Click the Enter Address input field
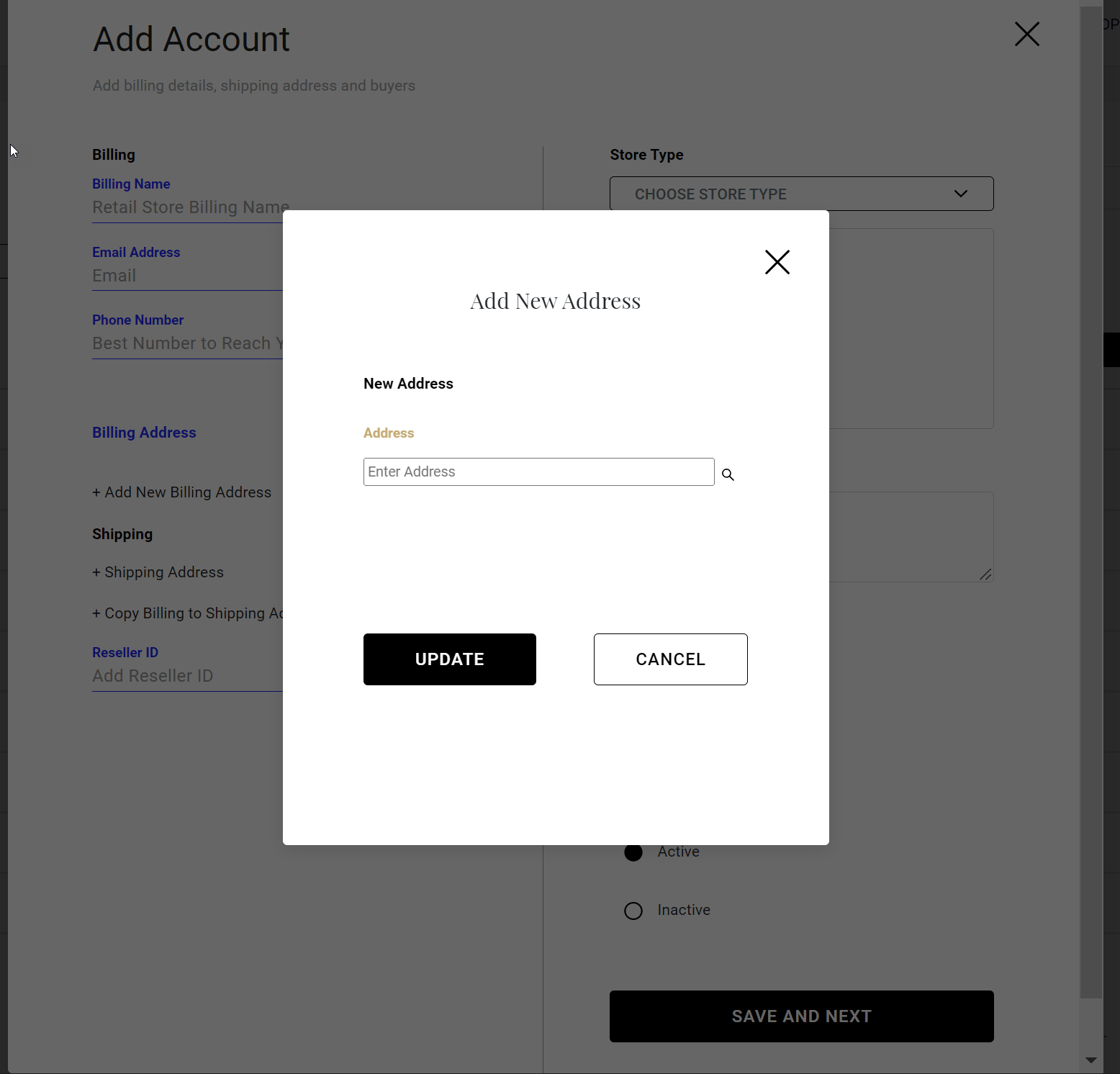The height and width of the screenshot is (1074, 1120). coord(538,472)
